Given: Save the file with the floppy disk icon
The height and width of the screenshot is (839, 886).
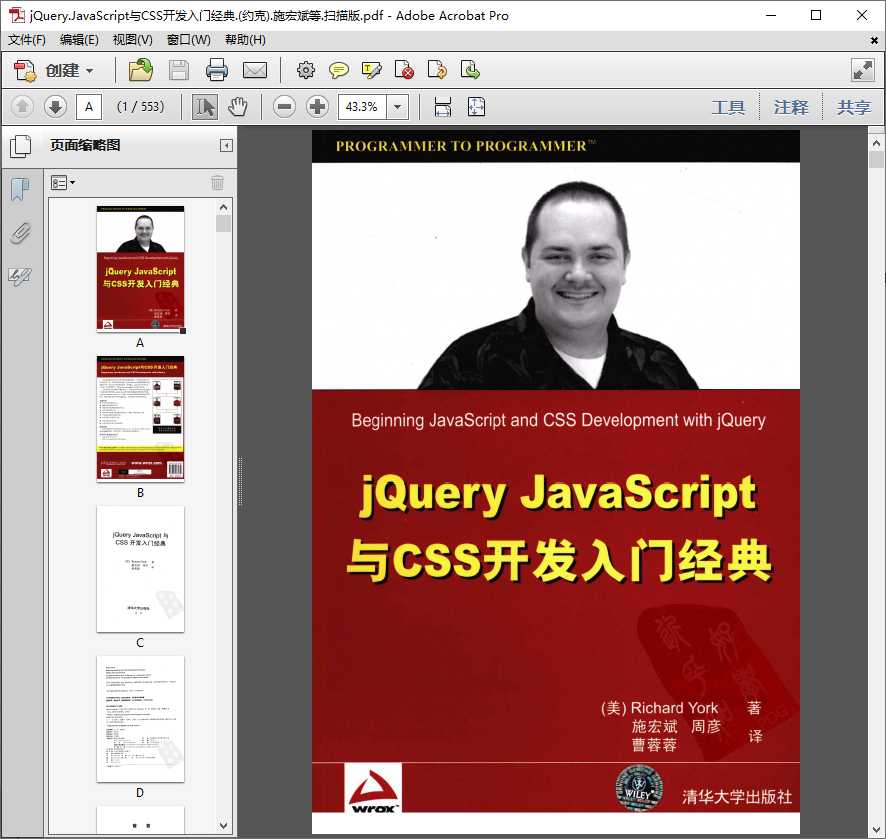Looking at the screenshot, I should point(179,70).
